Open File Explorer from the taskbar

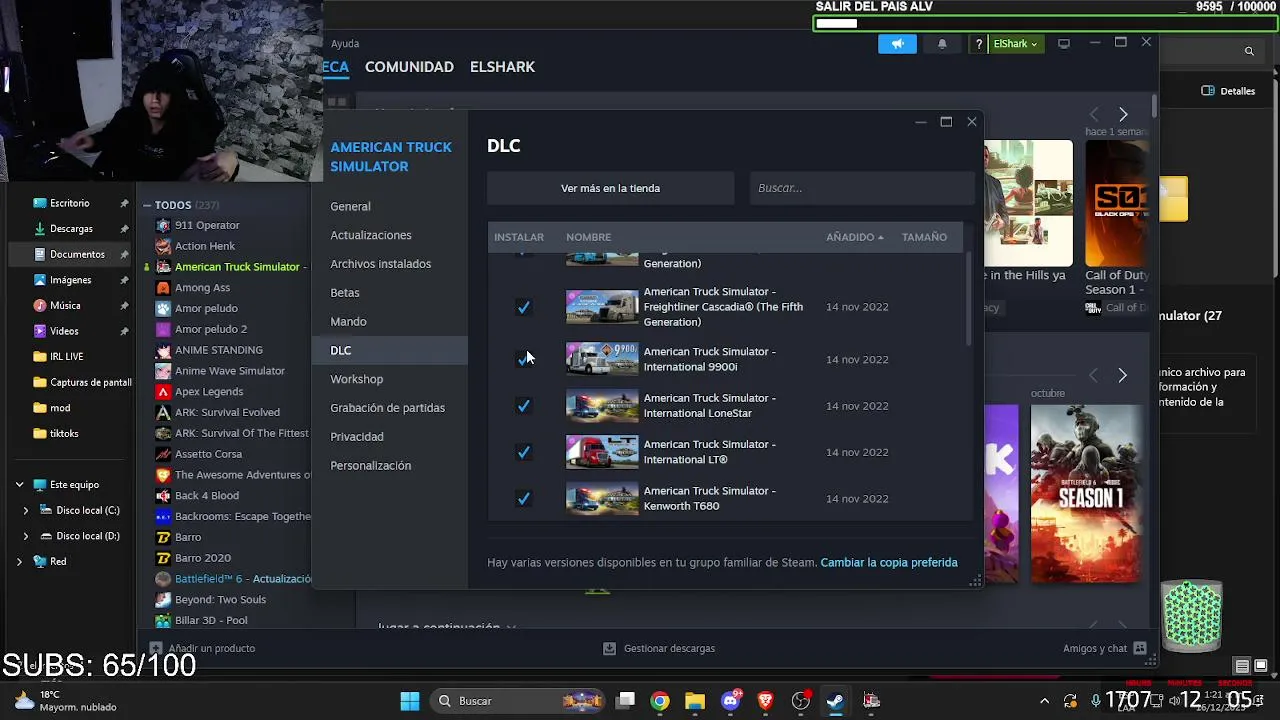coord(695,701)
